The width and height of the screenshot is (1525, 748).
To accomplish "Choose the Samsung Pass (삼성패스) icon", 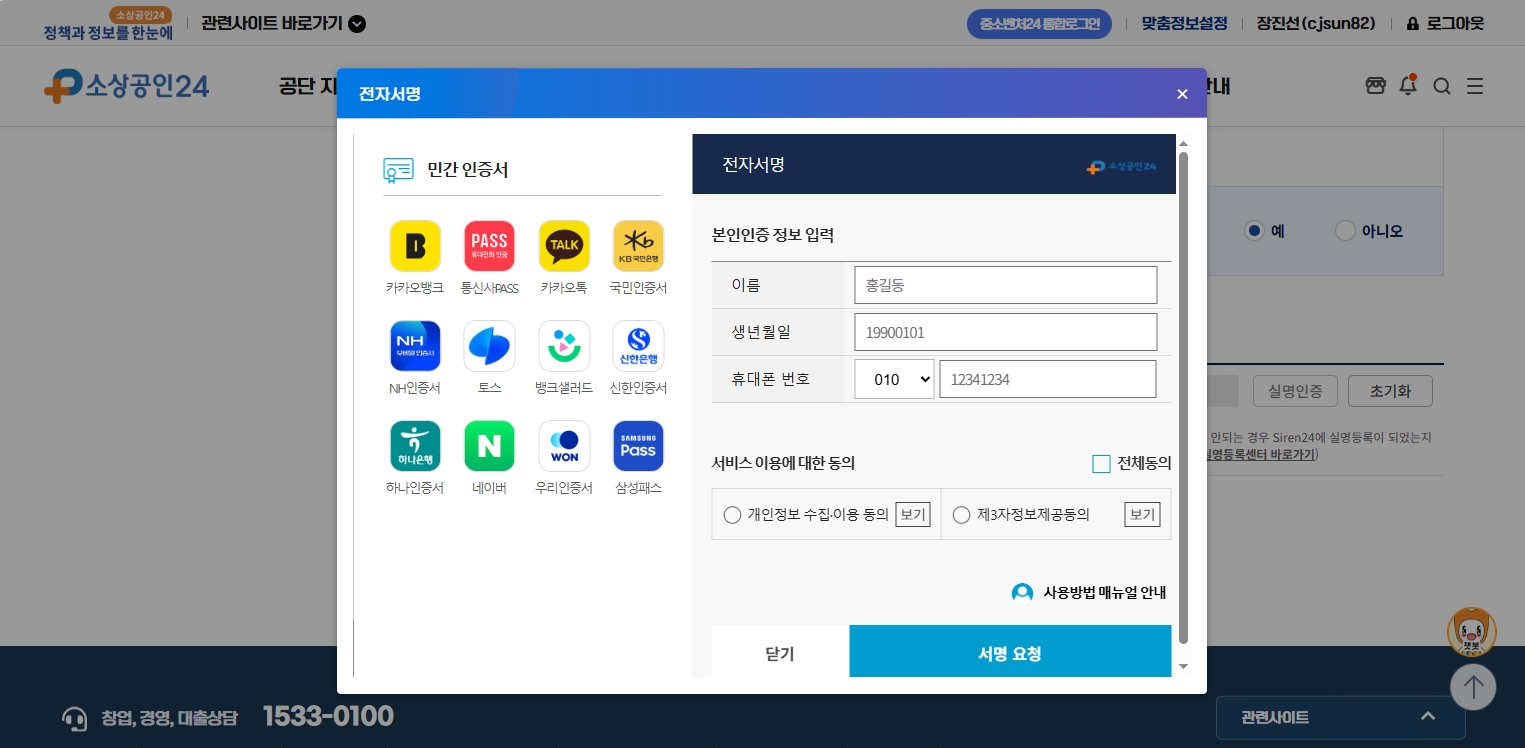I will [x=638, y=446].
